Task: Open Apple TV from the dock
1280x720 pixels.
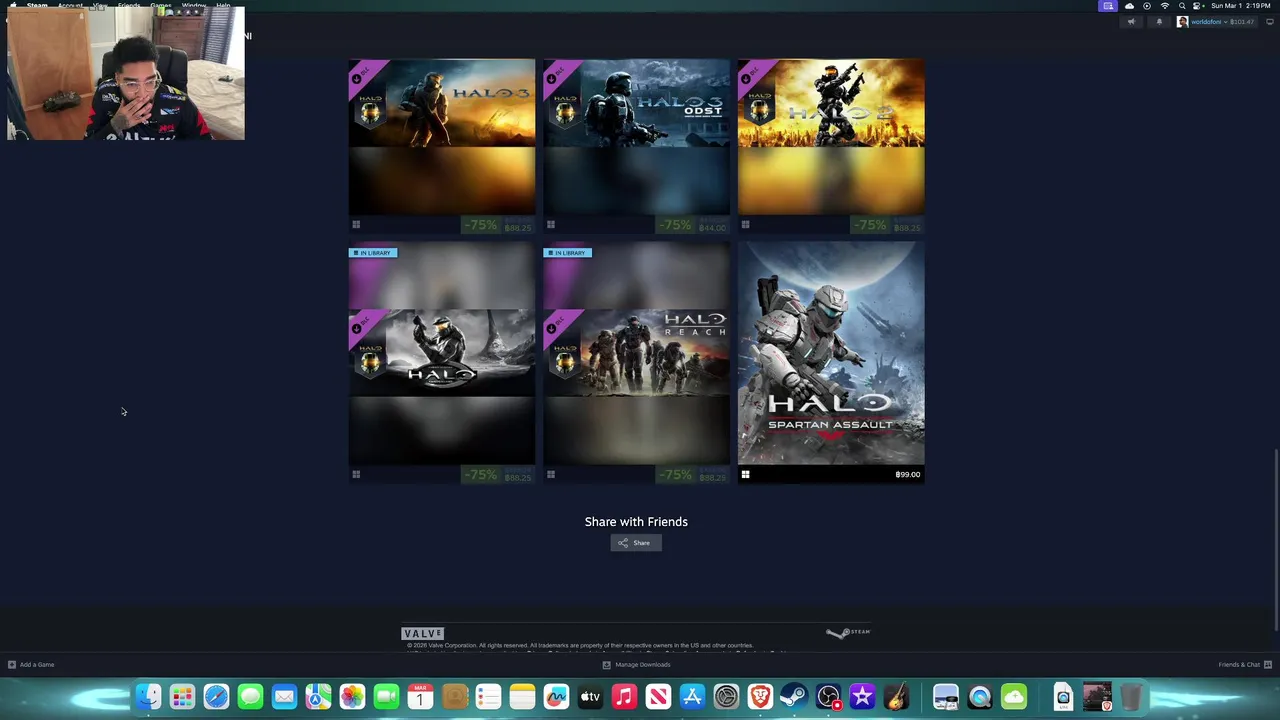Action: tap(590, 697)
